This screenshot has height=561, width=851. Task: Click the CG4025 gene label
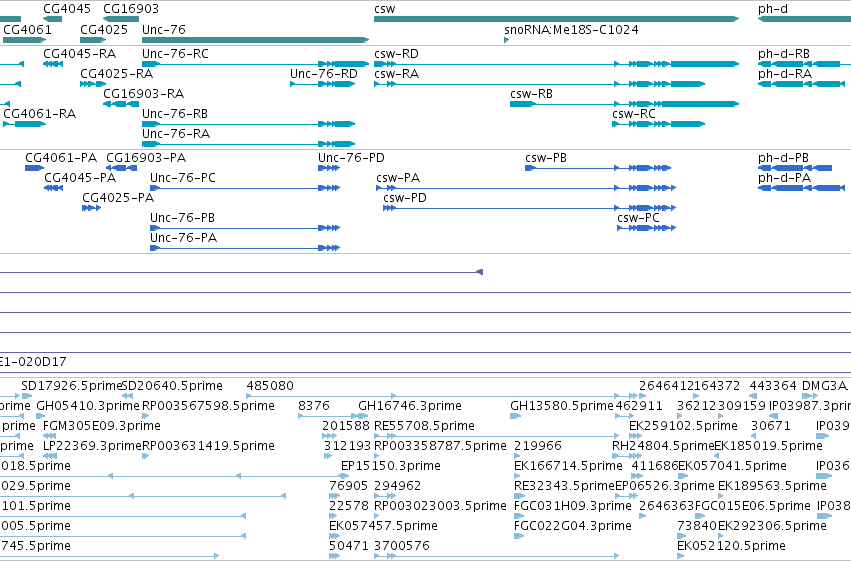pos(104,29)
